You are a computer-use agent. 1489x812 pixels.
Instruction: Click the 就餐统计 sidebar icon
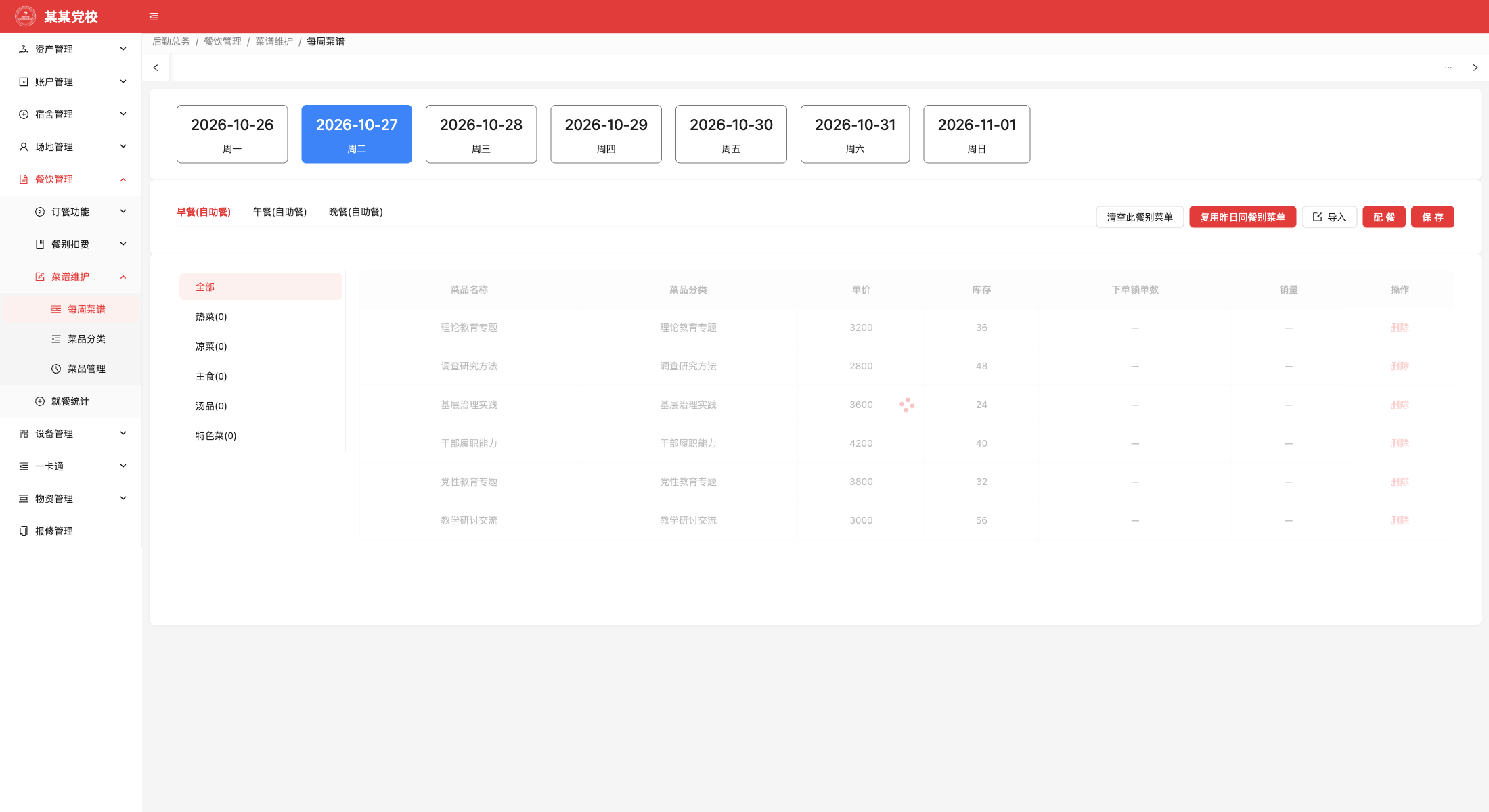pos(40,401)
